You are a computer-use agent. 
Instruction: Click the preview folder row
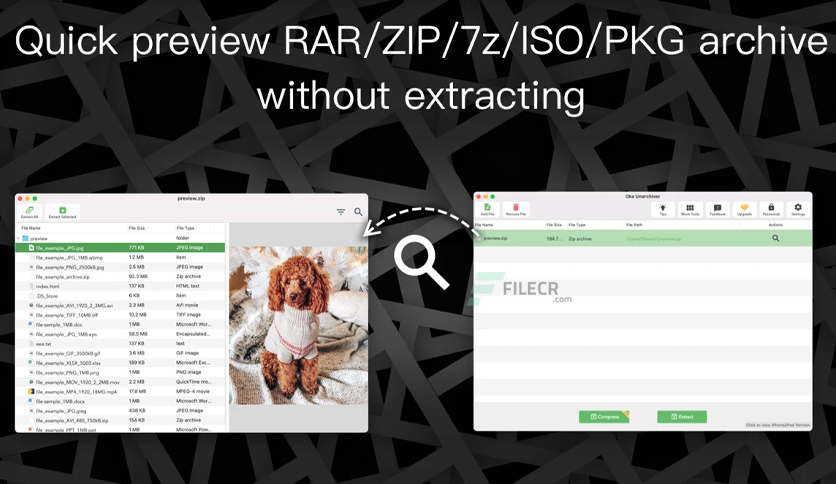(x=120, y=238)
